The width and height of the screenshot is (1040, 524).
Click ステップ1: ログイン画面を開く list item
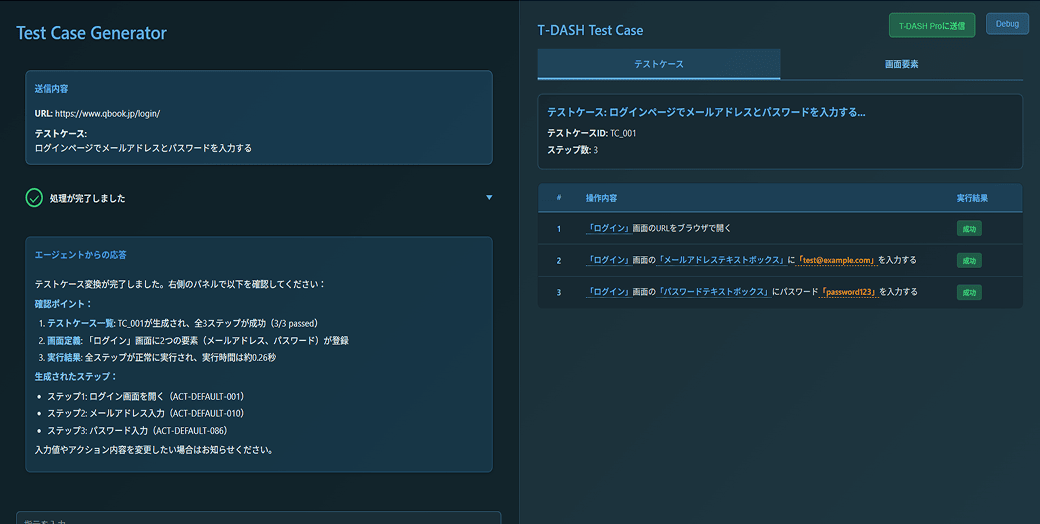[x=146, y=396]
